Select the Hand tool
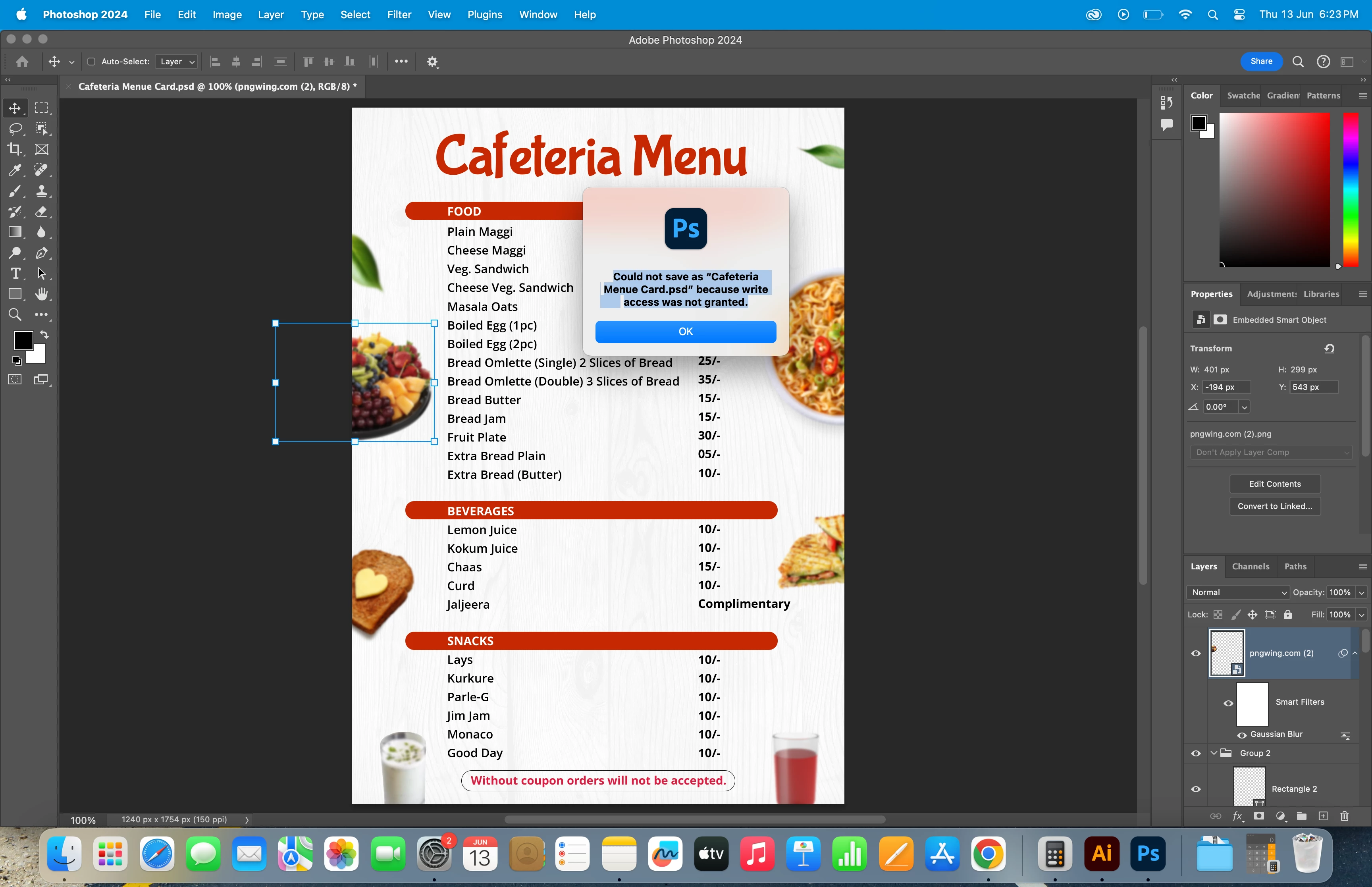The width and height of the screenshot is (1372, 887). click(x=41, y=294)
